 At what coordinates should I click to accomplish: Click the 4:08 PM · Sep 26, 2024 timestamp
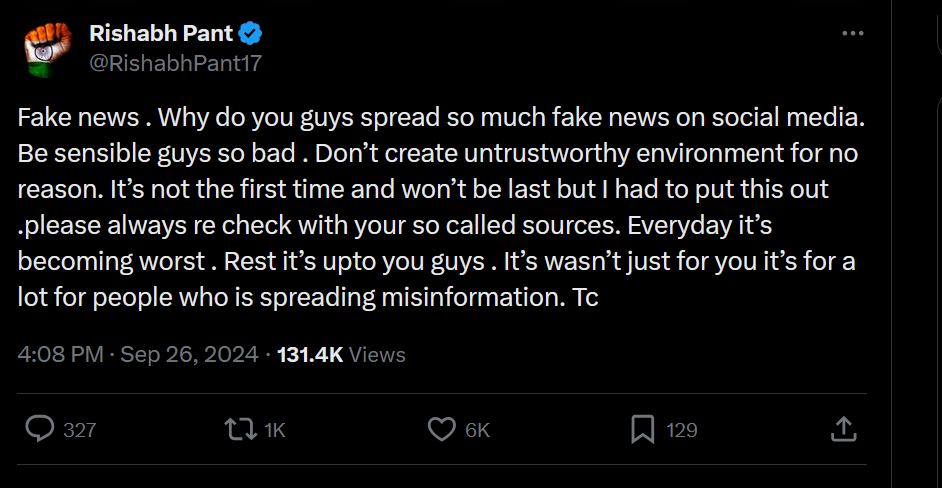tap(139, 354)
